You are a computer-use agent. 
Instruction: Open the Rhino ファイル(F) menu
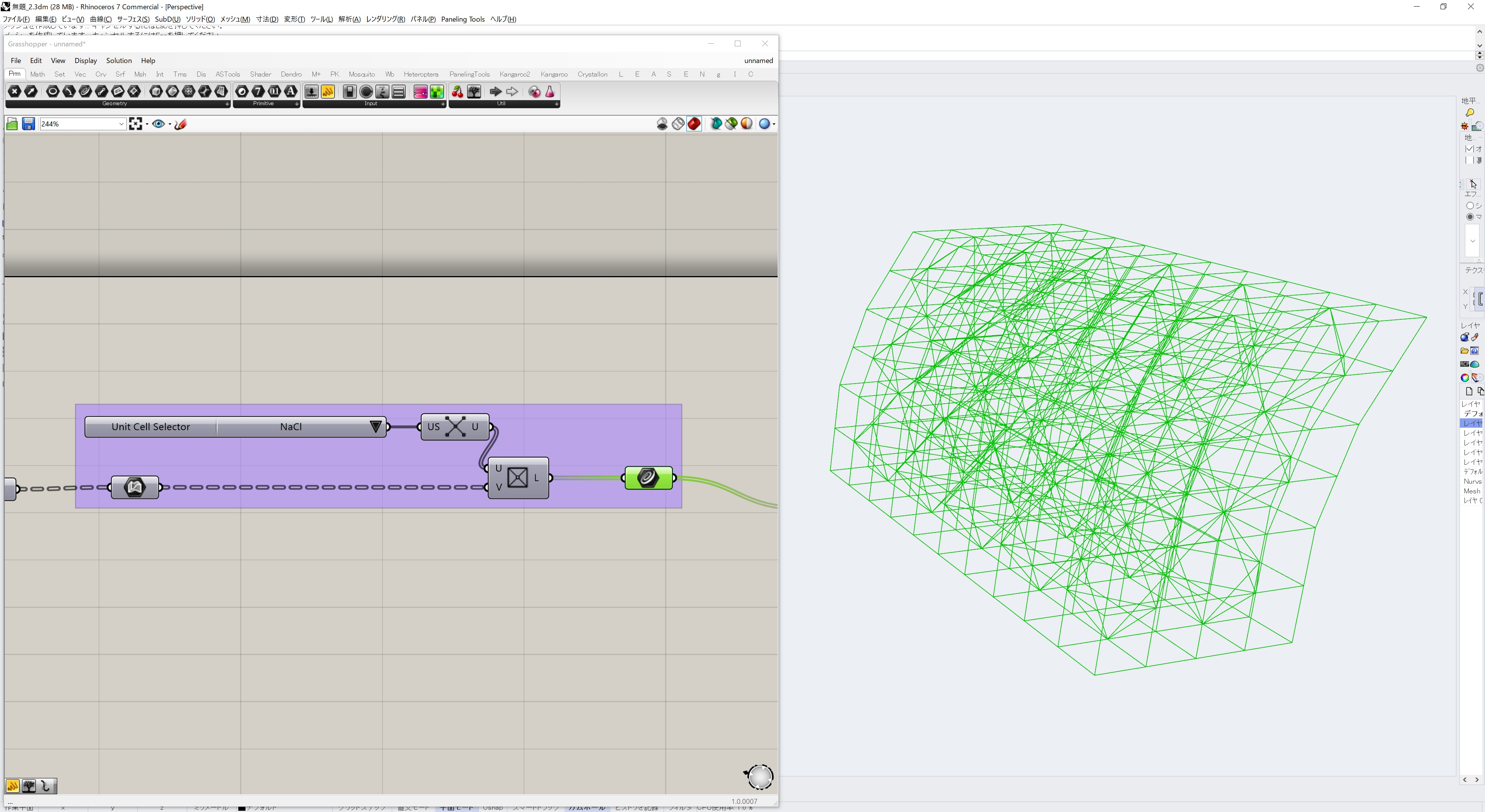(x=16, y=19)
